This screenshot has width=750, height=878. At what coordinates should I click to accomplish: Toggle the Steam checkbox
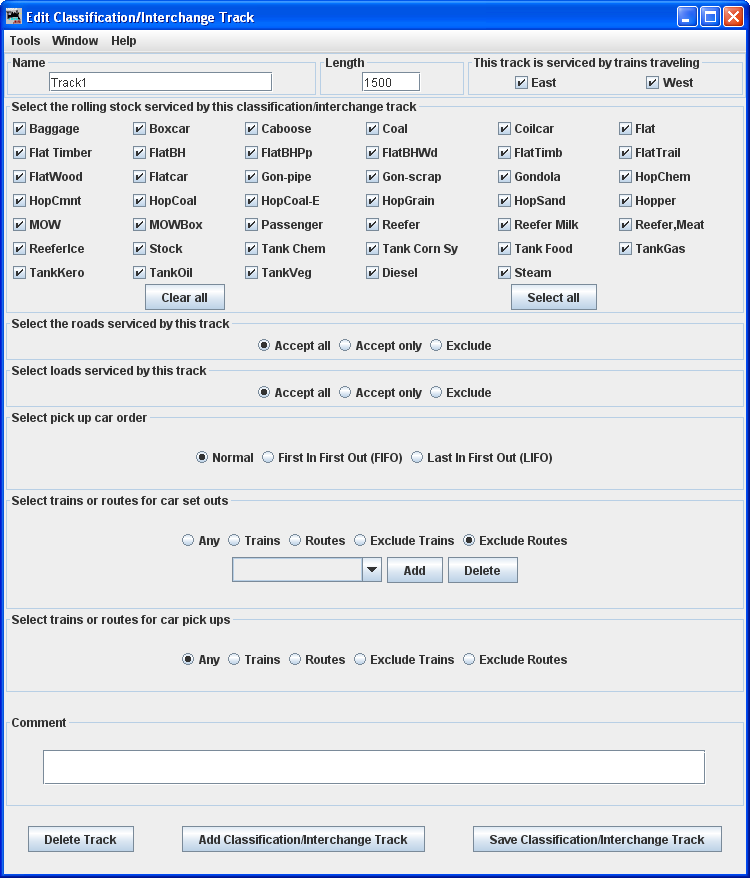click(x=505, y=273)
